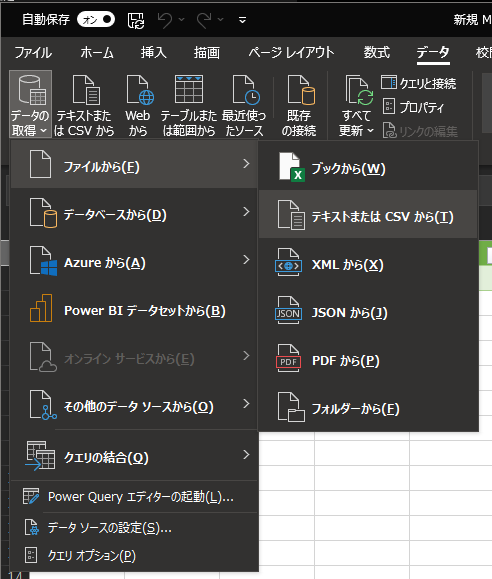Click the folder source icon
The height and width of the screenshot is (579, 492).
291,407
